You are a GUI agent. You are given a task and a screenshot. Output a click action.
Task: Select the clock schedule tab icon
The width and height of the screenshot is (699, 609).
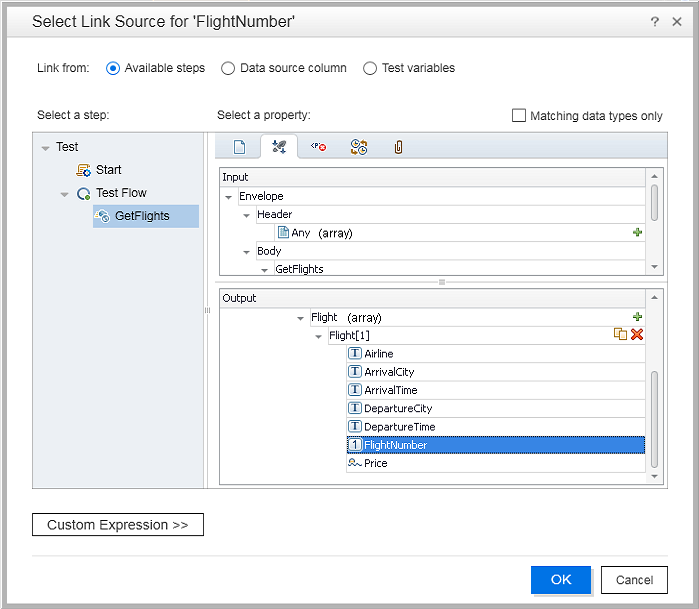coord(359,148)
